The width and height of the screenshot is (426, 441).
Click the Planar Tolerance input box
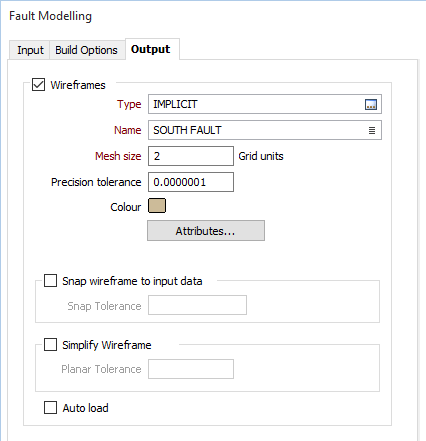191,369
